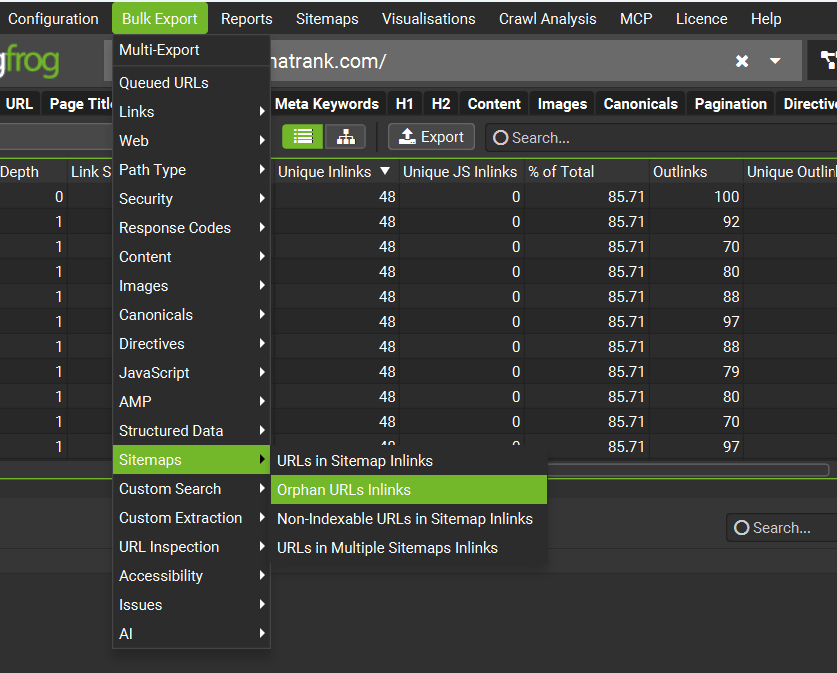
Task: Switch to list view icon
Action: 303,137
